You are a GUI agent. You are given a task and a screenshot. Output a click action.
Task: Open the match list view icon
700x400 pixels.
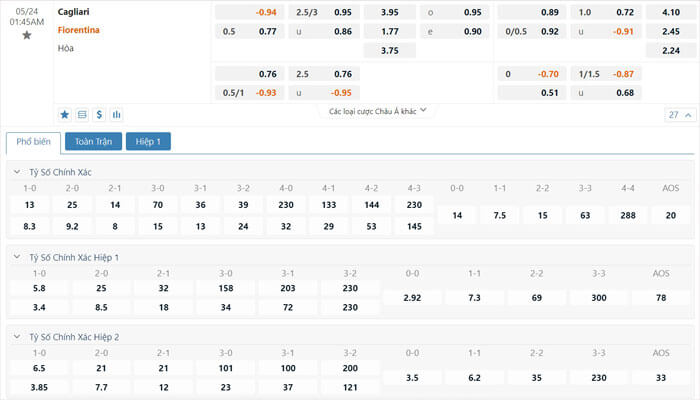pyautogui.click(x=82, y=115)
